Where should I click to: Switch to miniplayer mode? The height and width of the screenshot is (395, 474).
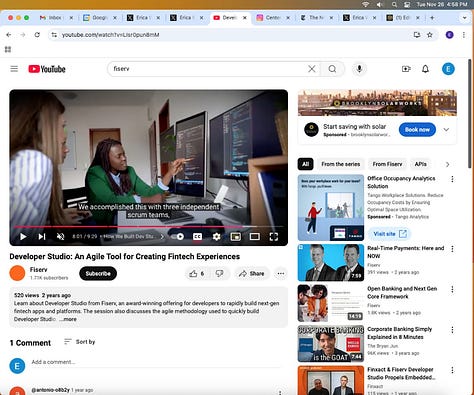click(235, 237)
